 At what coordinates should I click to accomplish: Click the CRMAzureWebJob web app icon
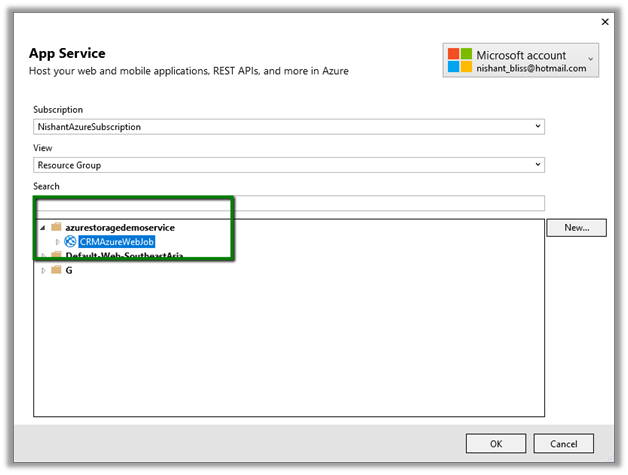pyautogui.click(x=70, y=241)
